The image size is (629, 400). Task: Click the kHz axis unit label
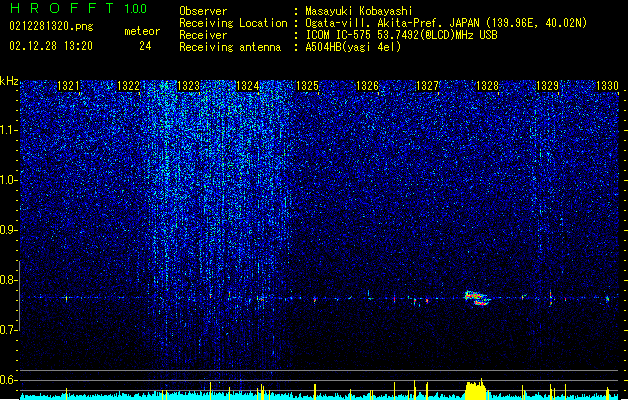click(x=9, y=81)
